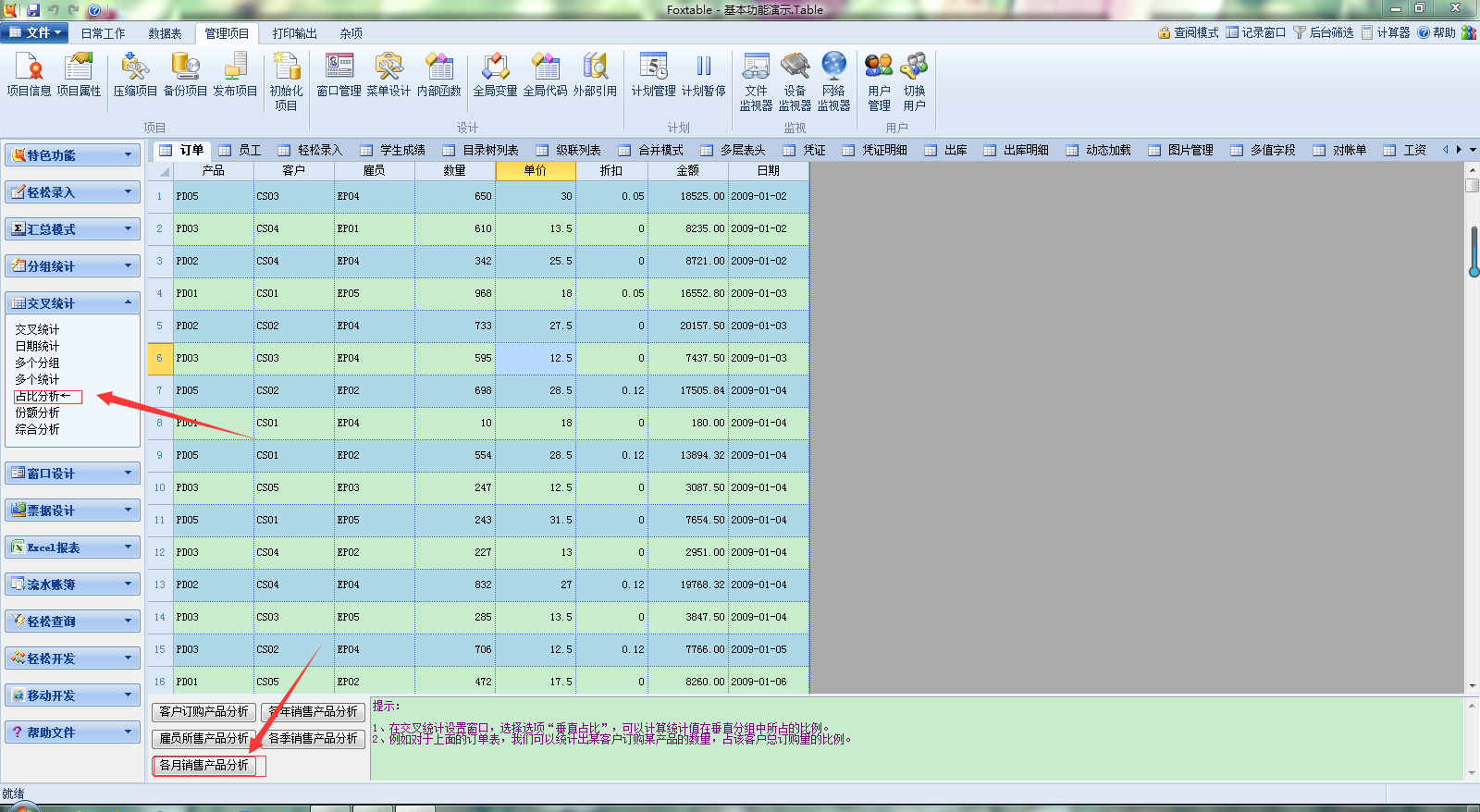Open 全局变量 tool
This screenshot has width=1480, height=812.
coord(495,75)
